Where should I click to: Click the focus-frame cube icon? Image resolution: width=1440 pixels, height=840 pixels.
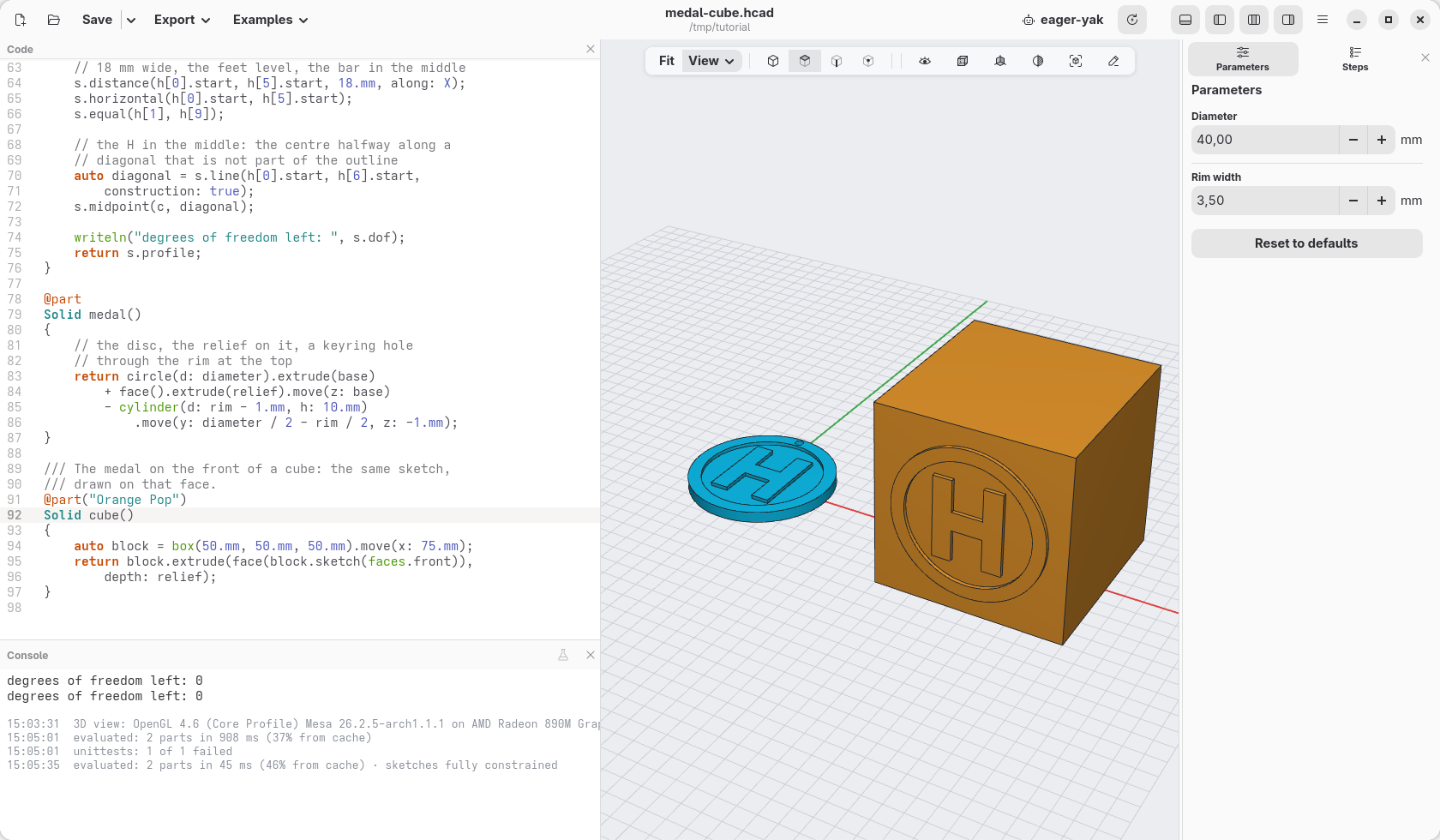click(x=1076, y=61)
